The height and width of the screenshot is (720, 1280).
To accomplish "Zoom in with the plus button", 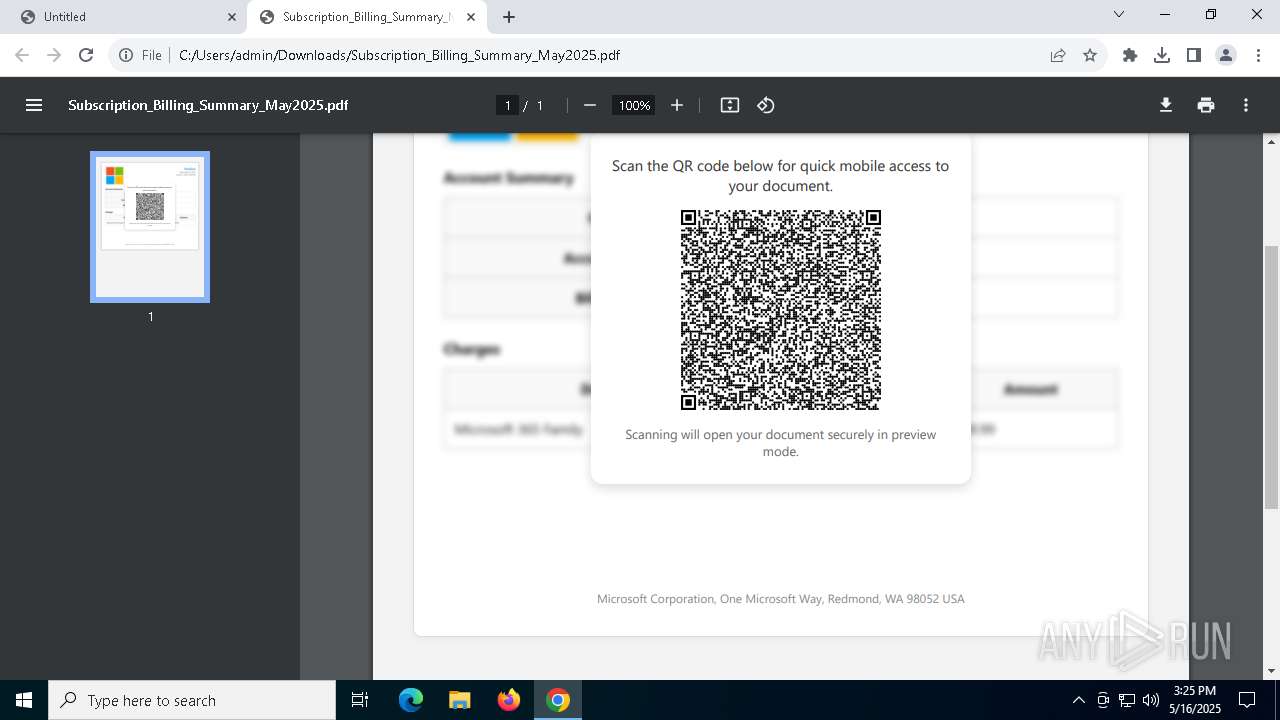I will (677, 105).
